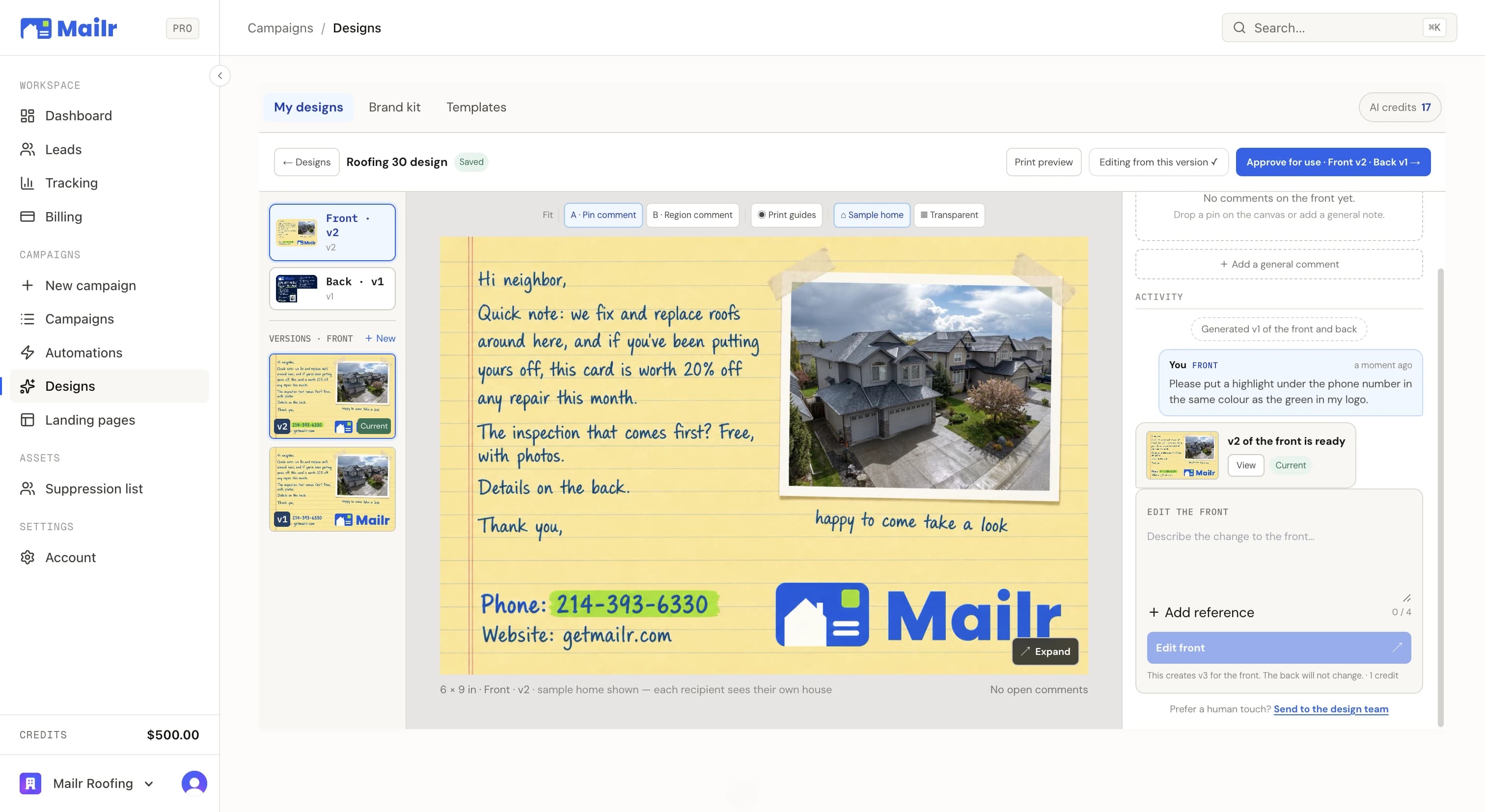Collapse the sidebar with the chevron button
Screen dimensions: 1485x812
point(220,76)
